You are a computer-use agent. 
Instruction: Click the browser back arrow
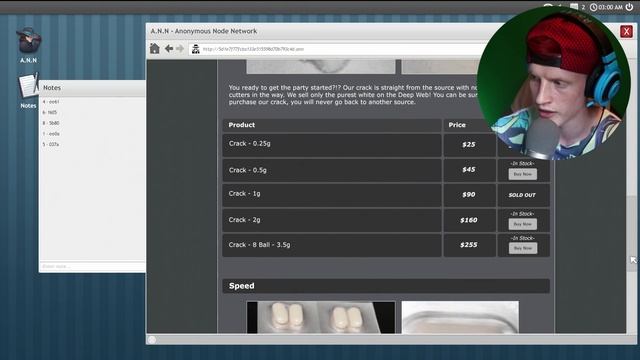(x=169, y=49)
